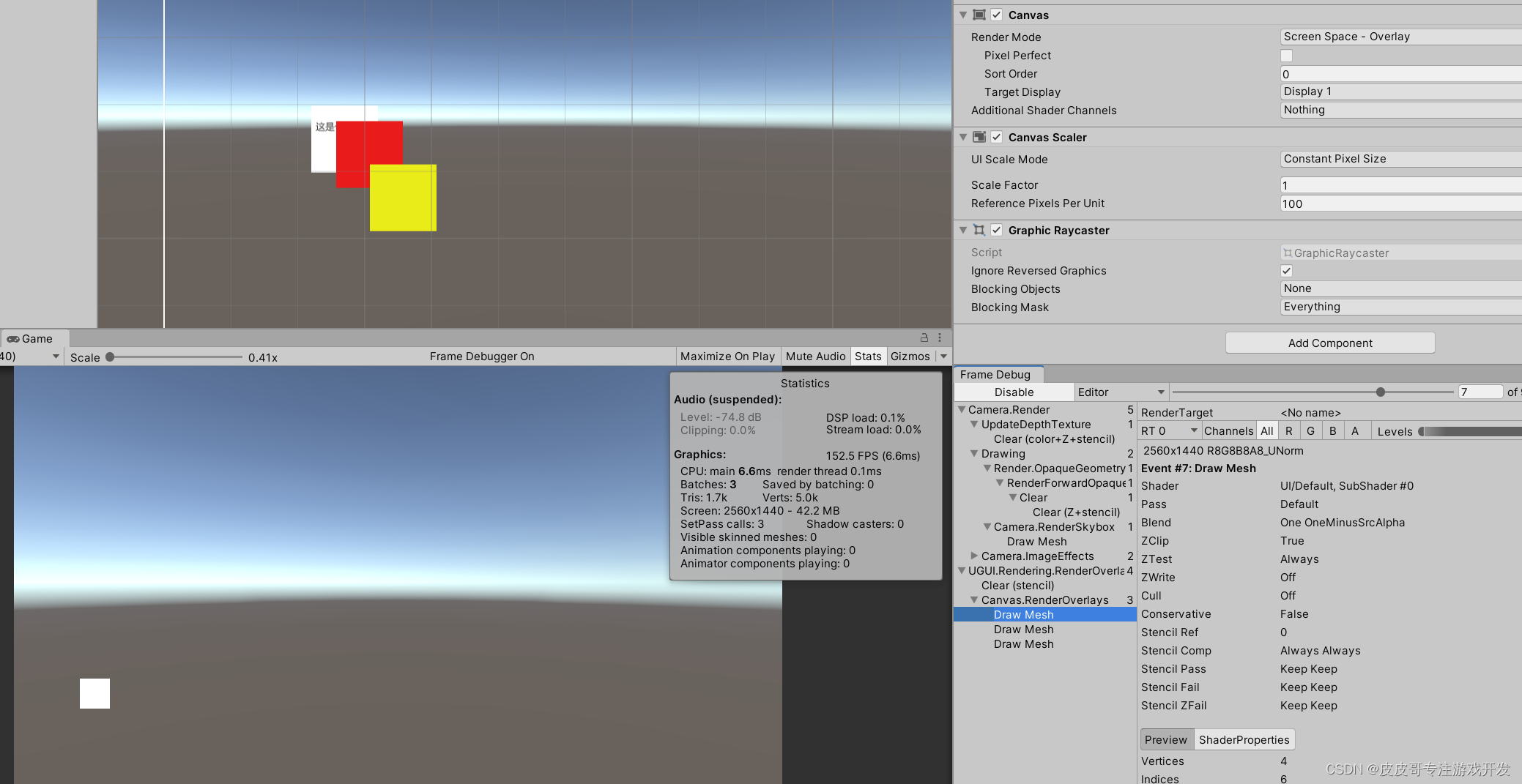The width and height of the screenshot is (1522, 784).
Task: Open the Game view three-dot options menu
Action: point(940,337)
